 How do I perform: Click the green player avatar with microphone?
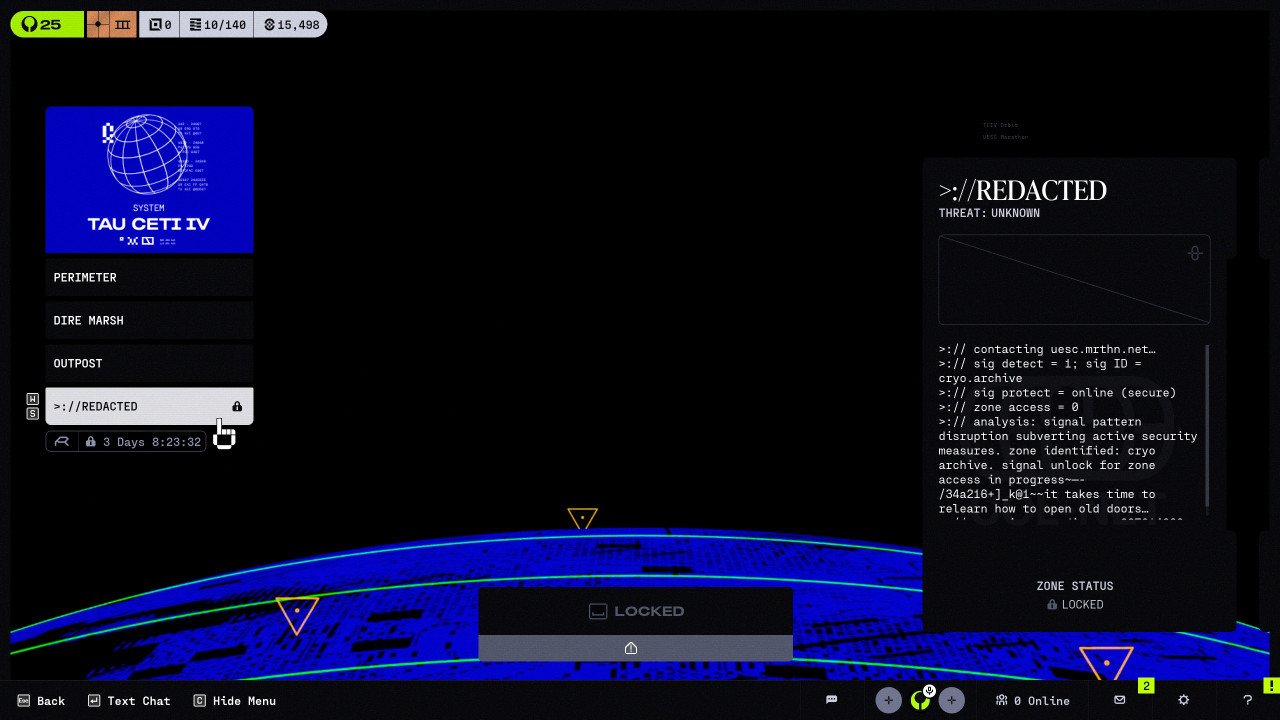(x=920, y=700)
